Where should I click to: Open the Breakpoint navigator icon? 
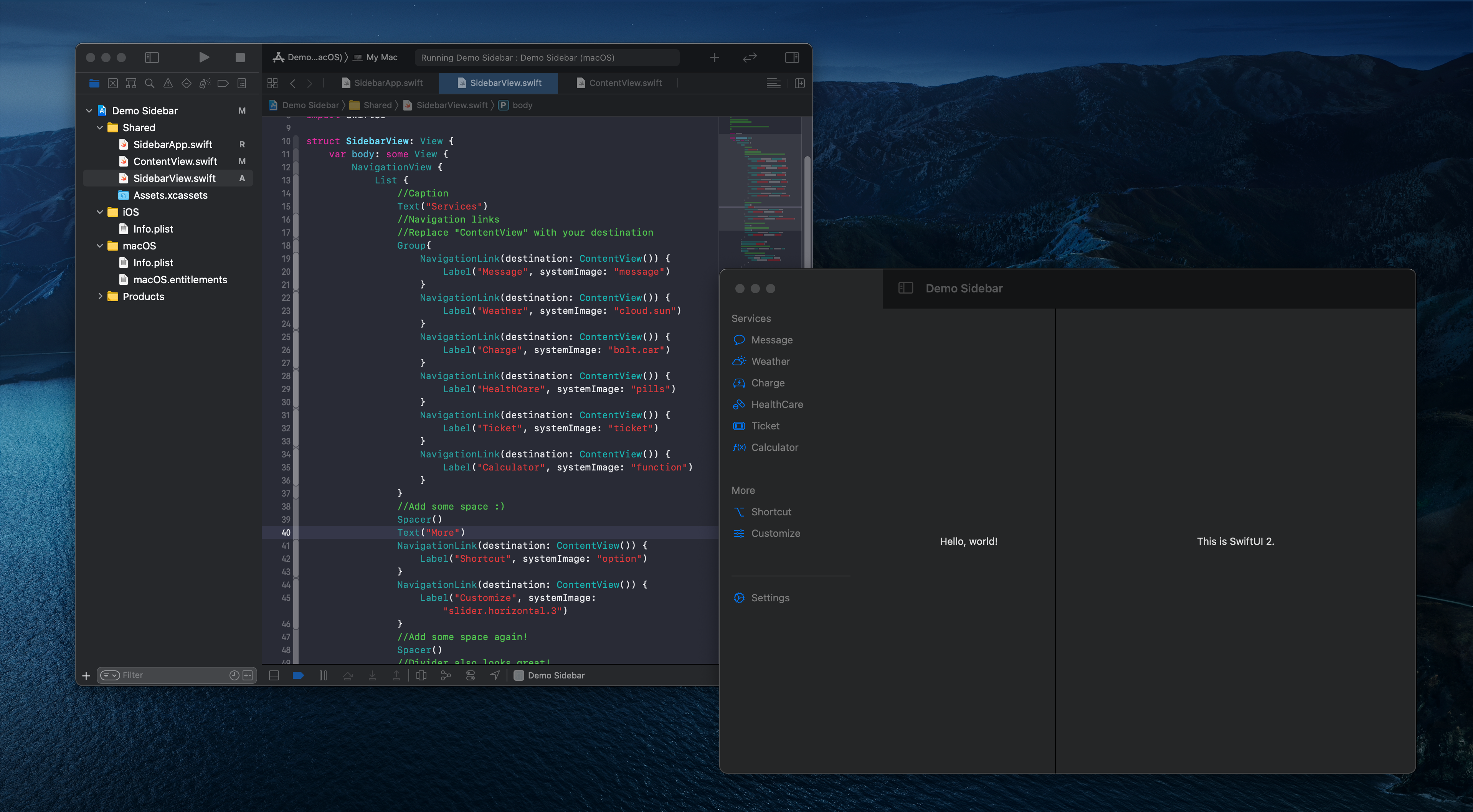coord(223,84)
